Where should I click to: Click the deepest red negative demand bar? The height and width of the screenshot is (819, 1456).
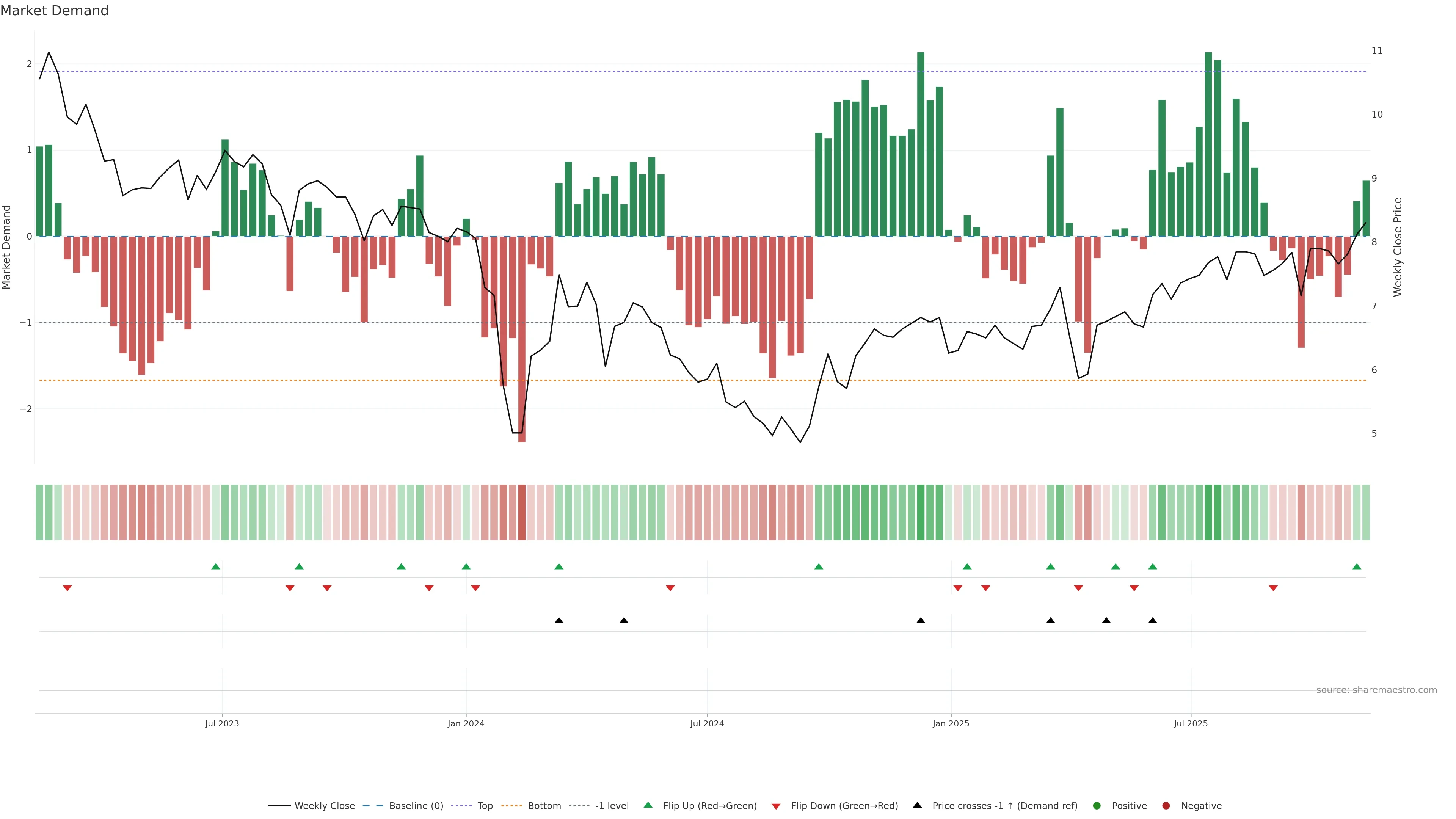(x=522, y=339)
